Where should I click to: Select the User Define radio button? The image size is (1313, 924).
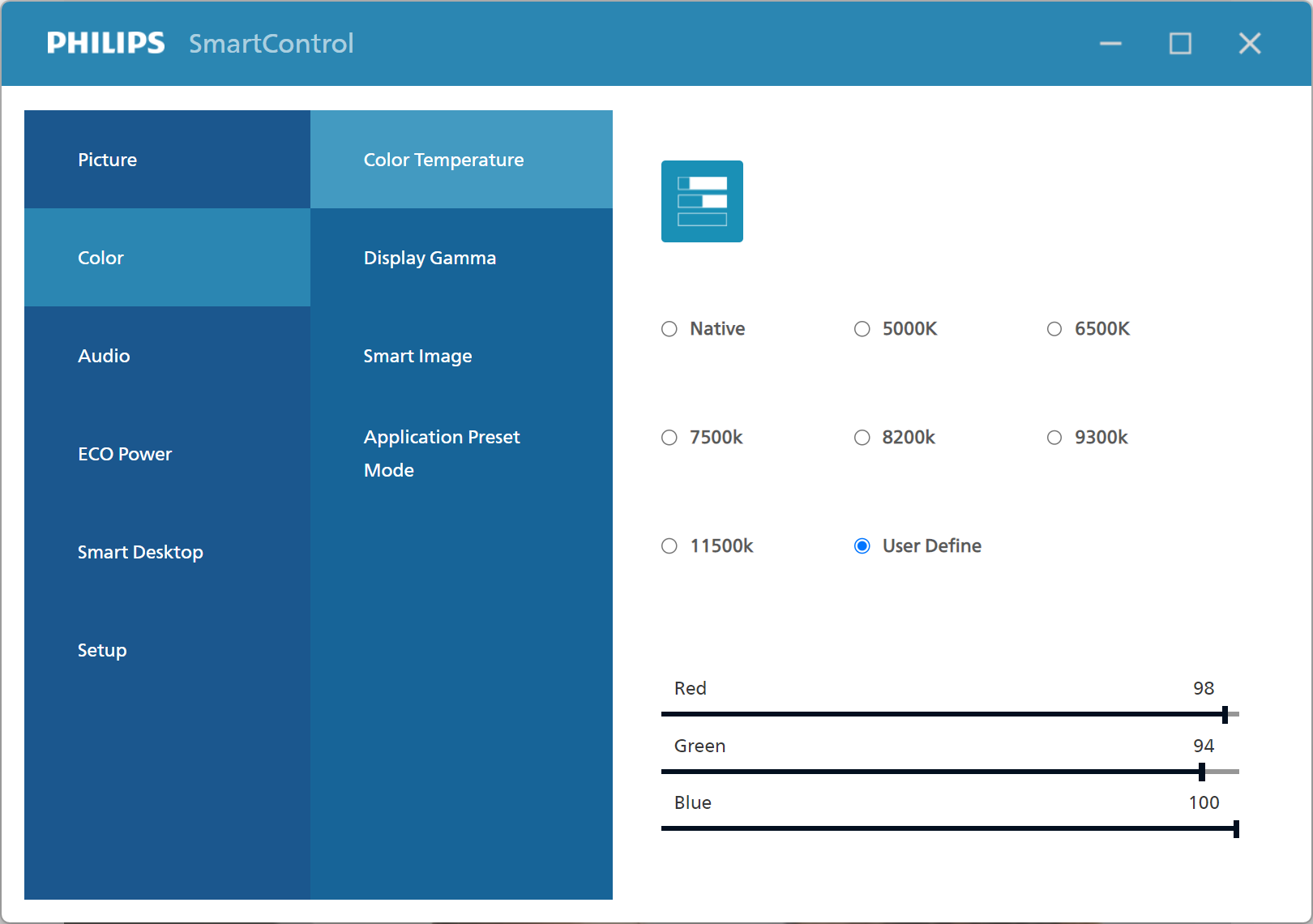point(862,546)
